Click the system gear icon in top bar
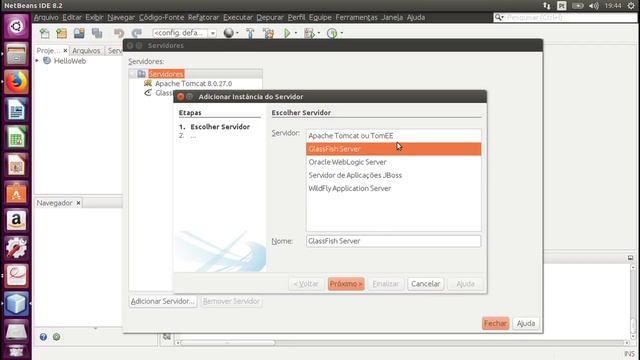 point(631,6)
